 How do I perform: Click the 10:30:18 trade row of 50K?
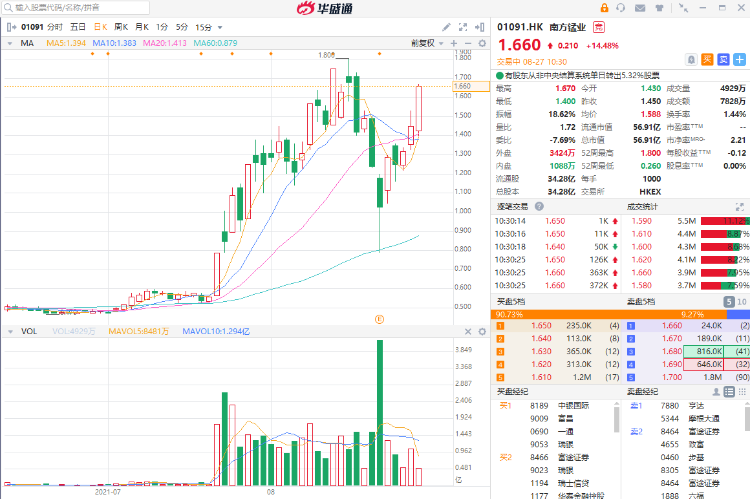[x=557, y=247]
